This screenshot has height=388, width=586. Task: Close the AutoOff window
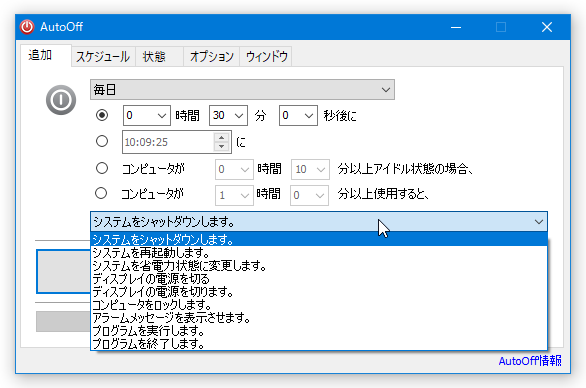pos(547,27)
